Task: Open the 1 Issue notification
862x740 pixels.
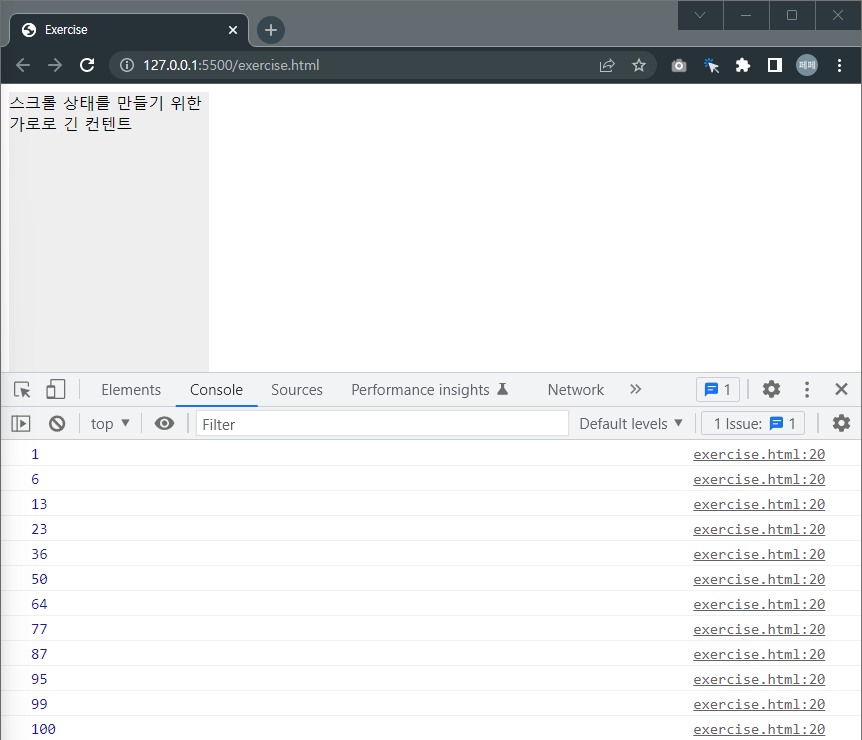Action: pos(752,423)
